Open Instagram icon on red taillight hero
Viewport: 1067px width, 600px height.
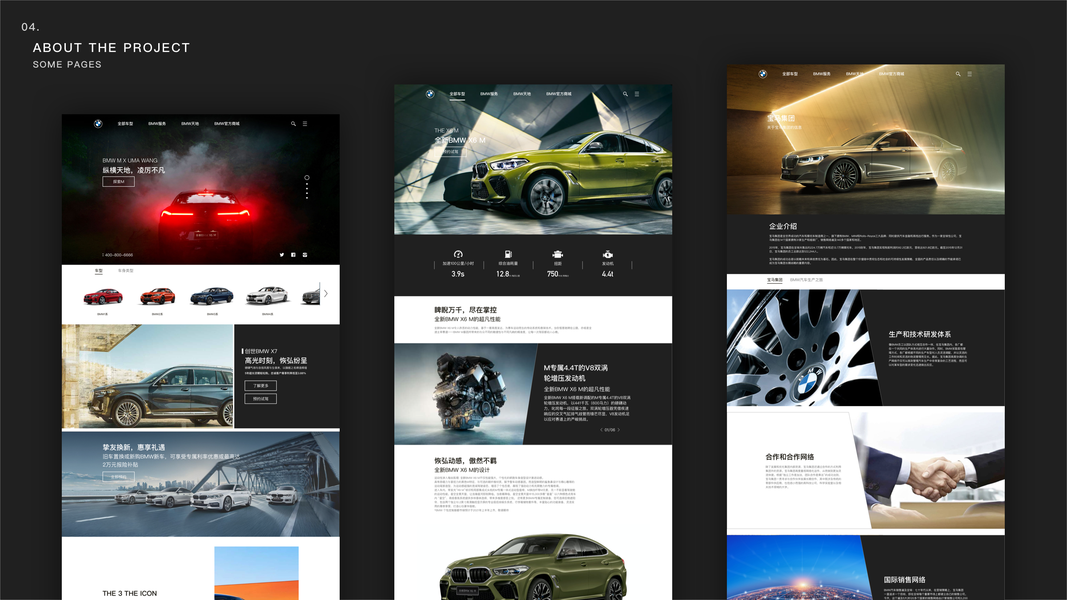(x=305, y=255)
